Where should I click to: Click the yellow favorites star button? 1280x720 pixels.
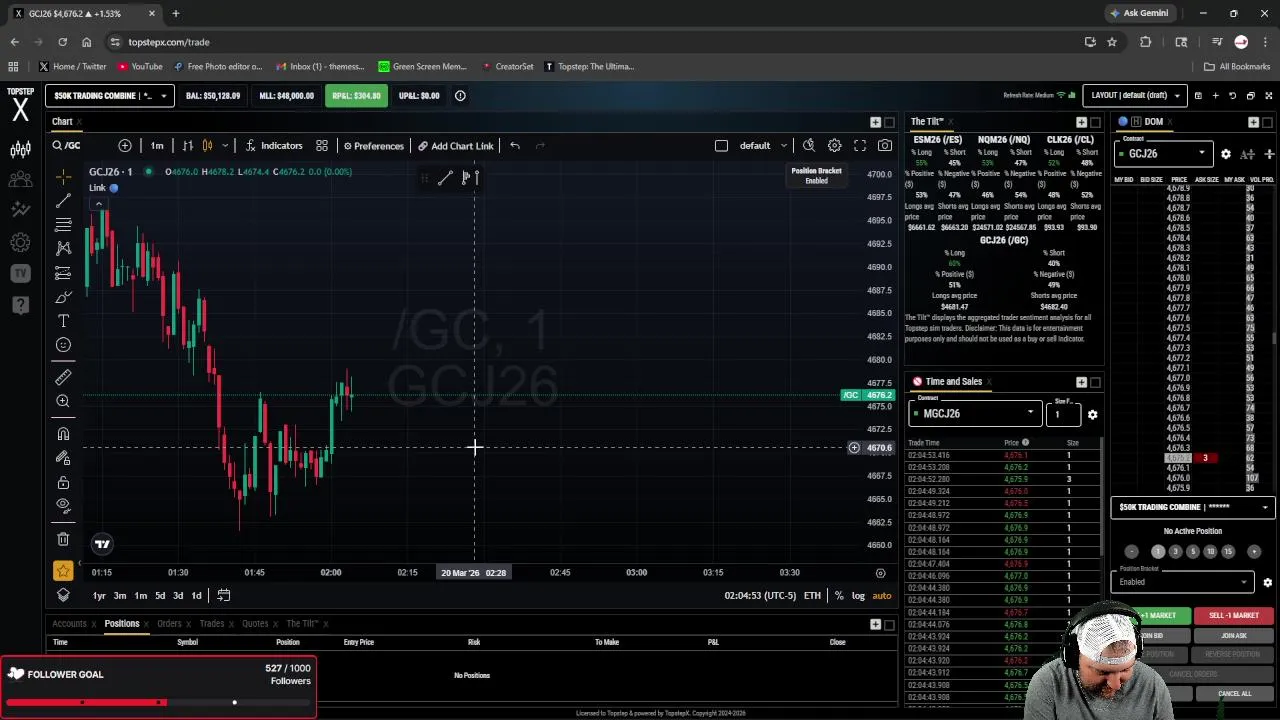(63, 571)
